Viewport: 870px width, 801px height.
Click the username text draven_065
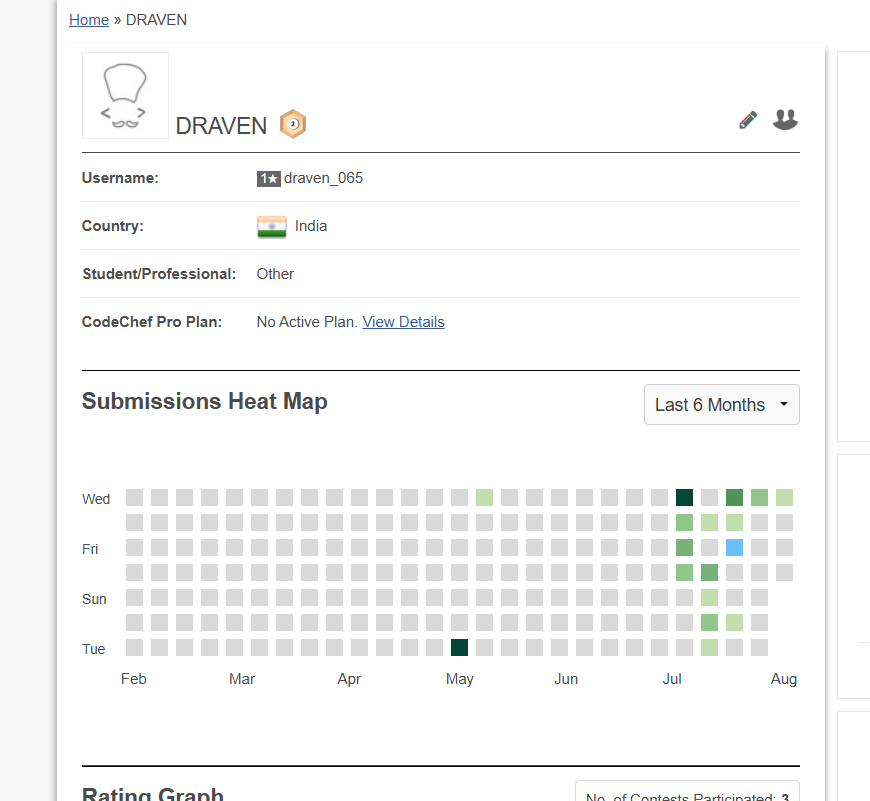coord(323,178)
